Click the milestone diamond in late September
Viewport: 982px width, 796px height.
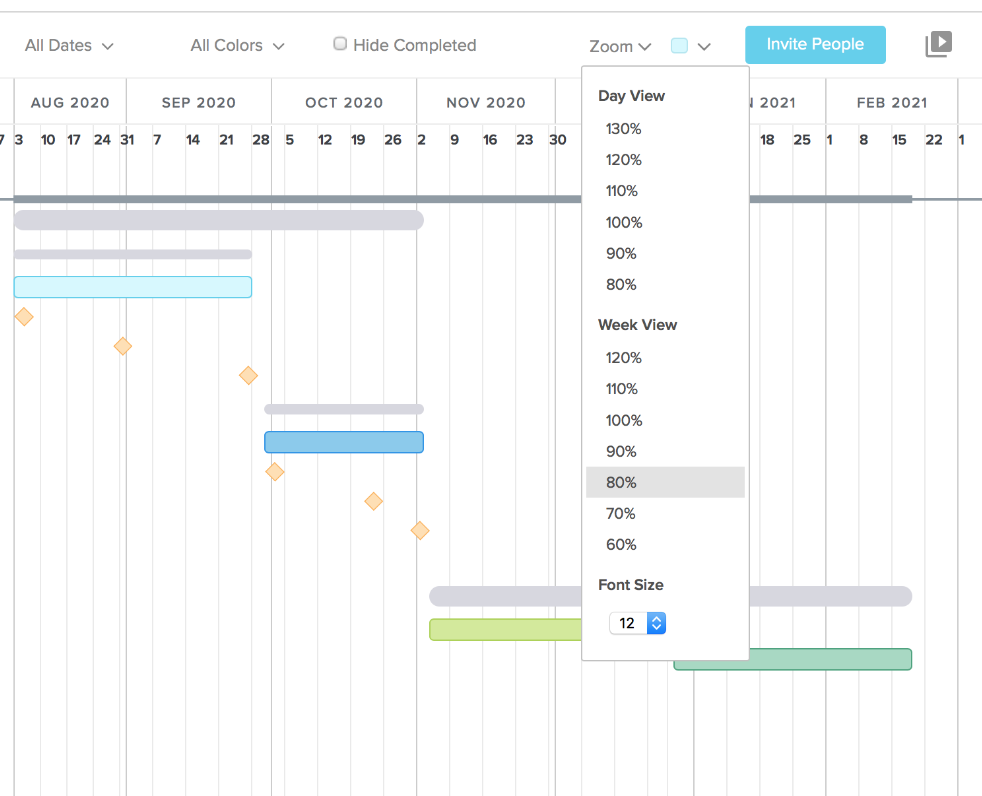click(x=247, y=376)
